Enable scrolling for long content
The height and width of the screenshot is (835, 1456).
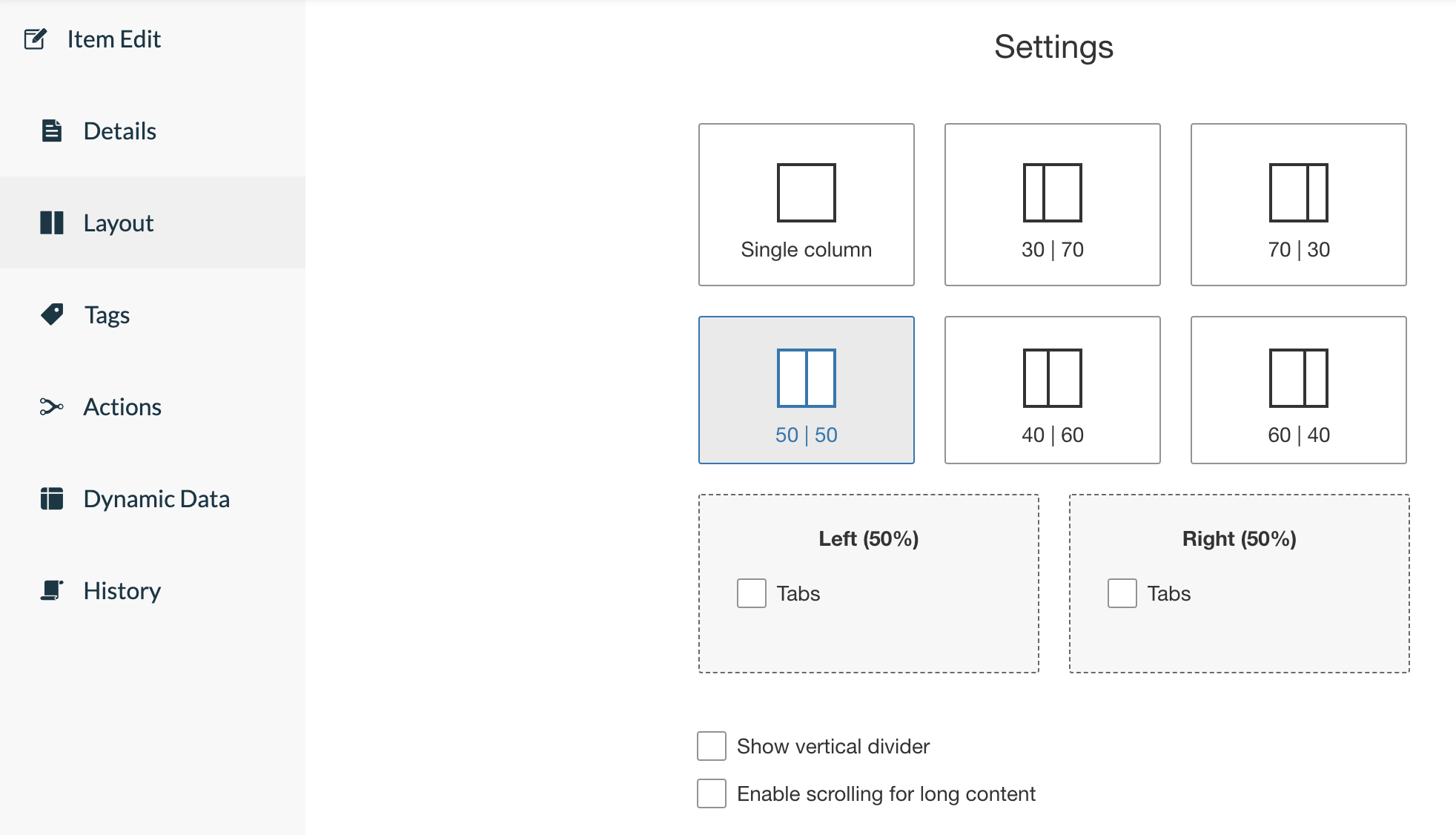coord(711,793)
